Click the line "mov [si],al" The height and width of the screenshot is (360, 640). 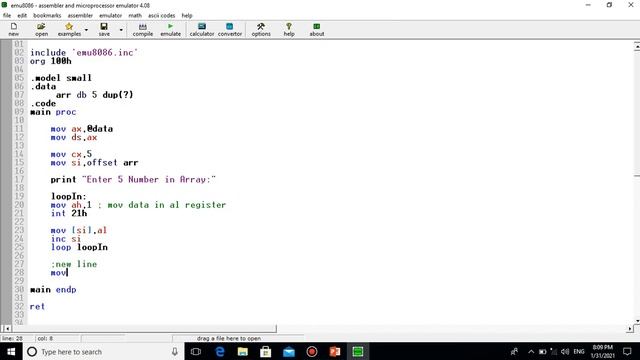(x=79, y=230)
